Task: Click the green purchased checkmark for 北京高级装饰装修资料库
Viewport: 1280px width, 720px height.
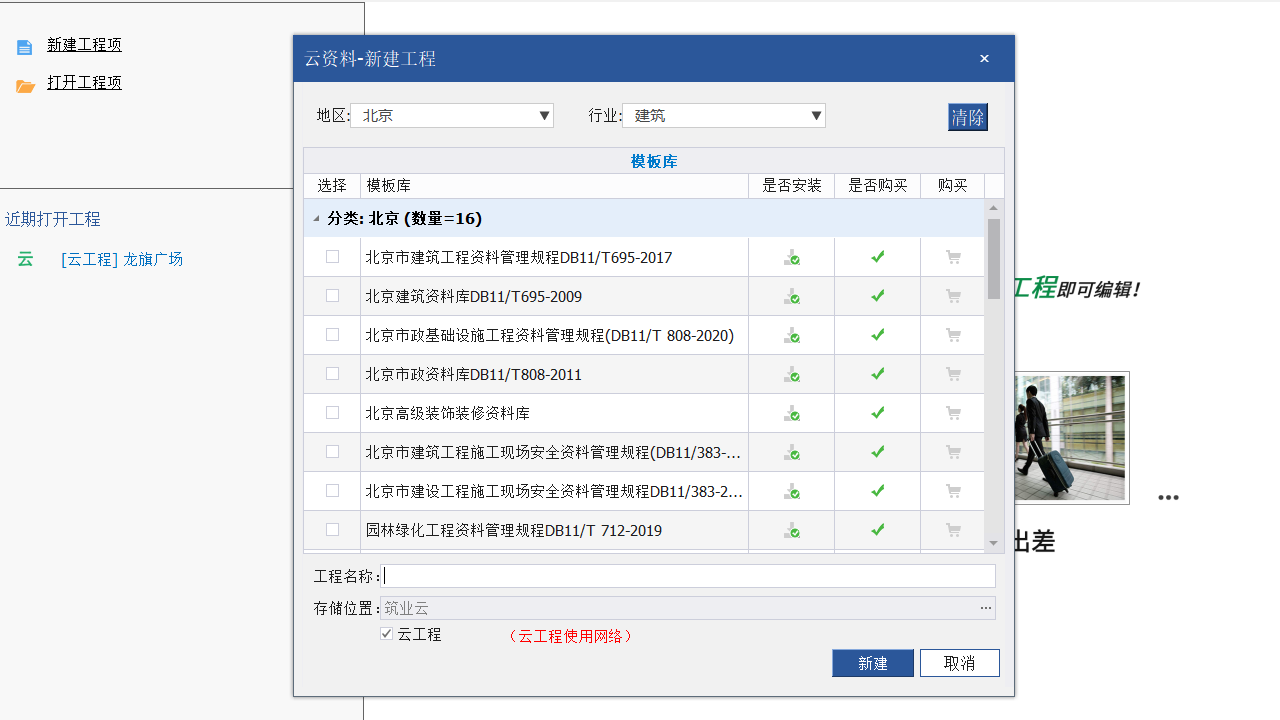Action: click(877, 413)
